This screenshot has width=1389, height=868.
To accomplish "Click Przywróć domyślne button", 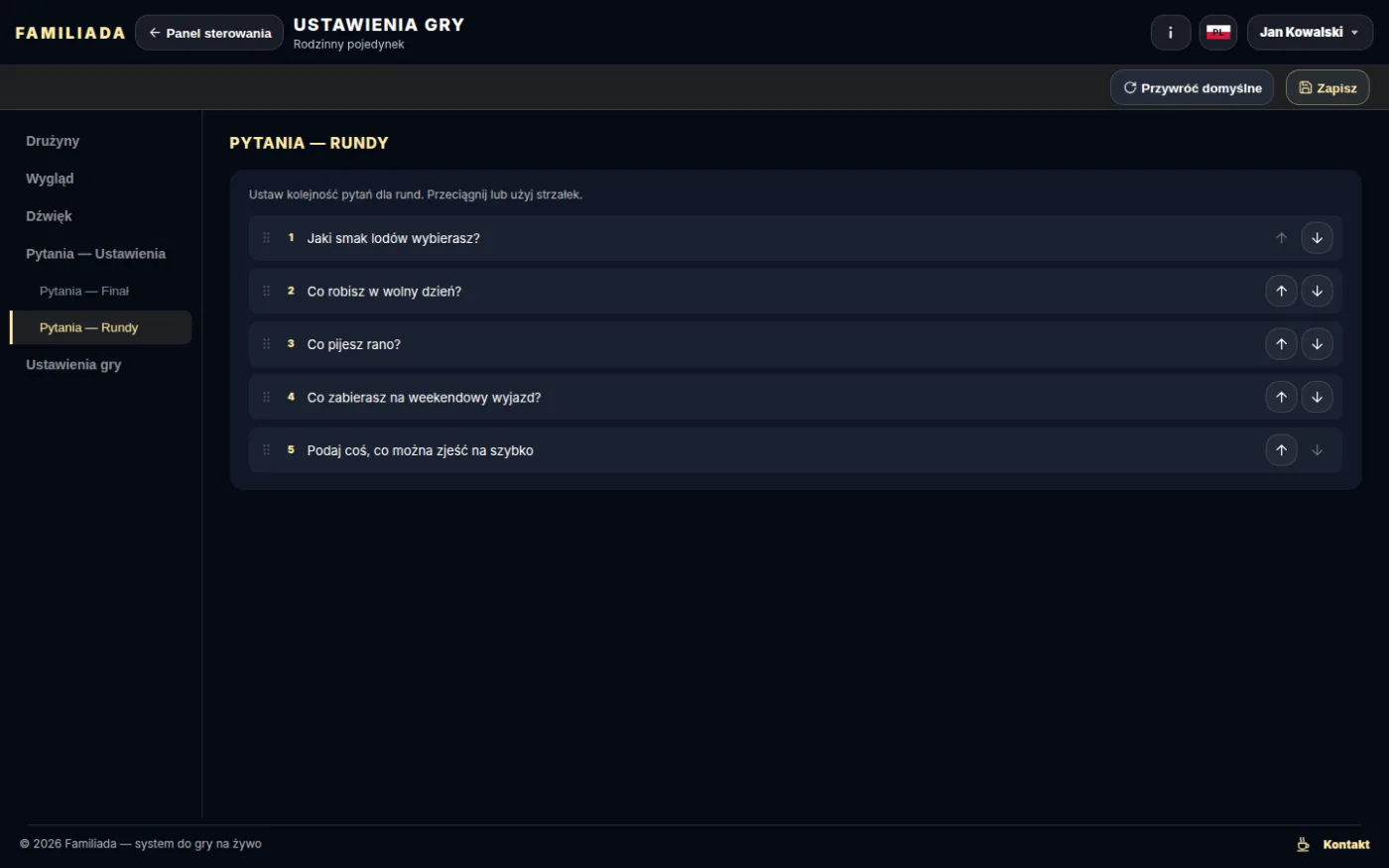I will [x=1192, y=87].
